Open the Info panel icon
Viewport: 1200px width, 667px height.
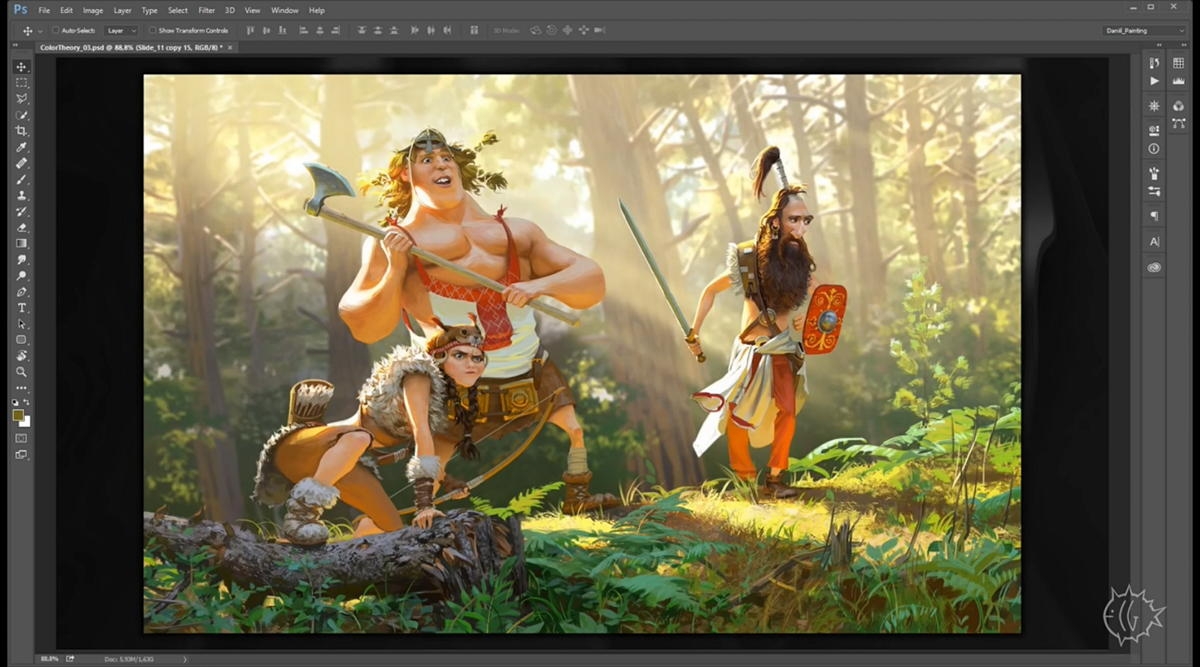point(1154,148)
